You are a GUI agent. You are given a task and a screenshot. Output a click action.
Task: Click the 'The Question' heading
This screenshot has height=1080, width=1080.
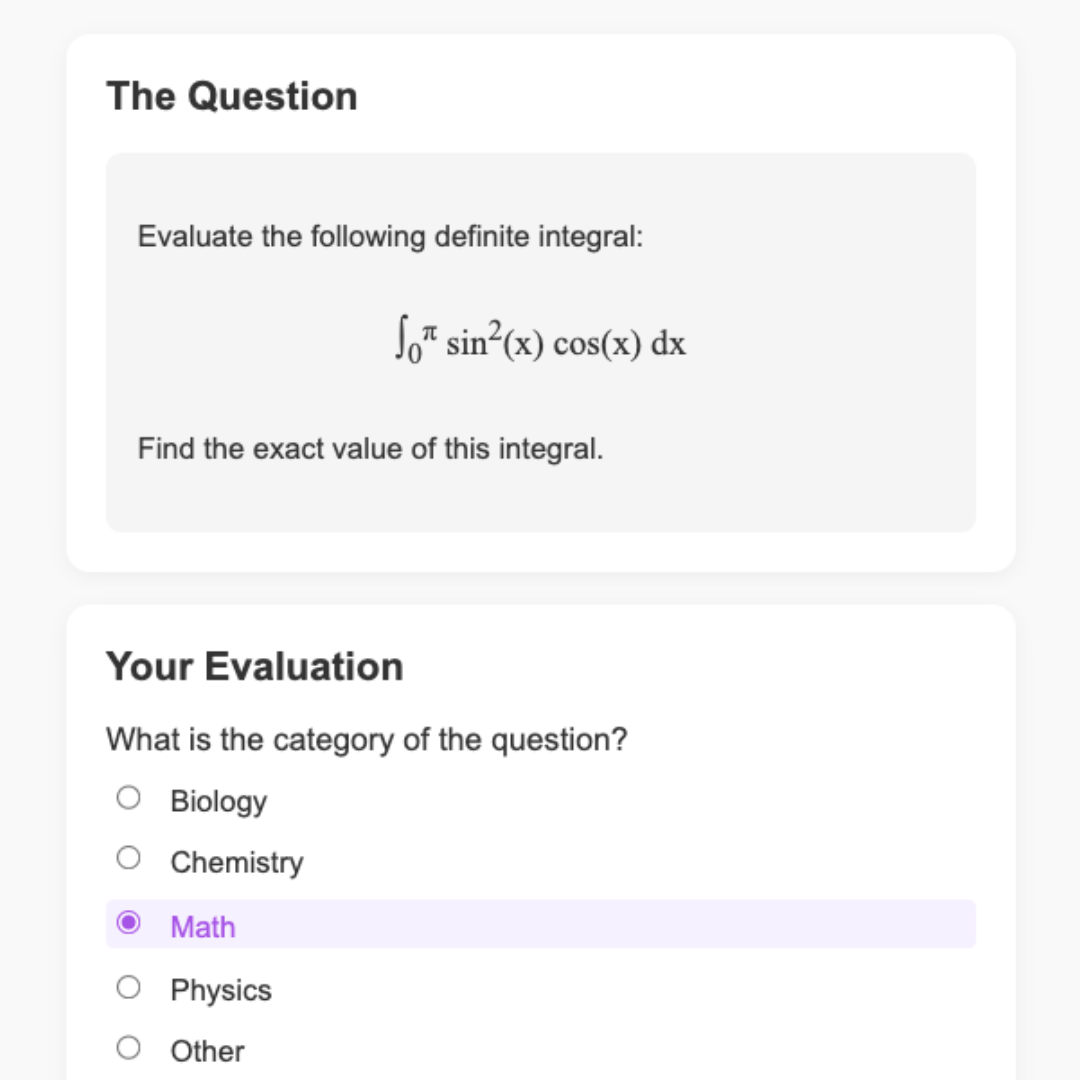tap(232, 96)
